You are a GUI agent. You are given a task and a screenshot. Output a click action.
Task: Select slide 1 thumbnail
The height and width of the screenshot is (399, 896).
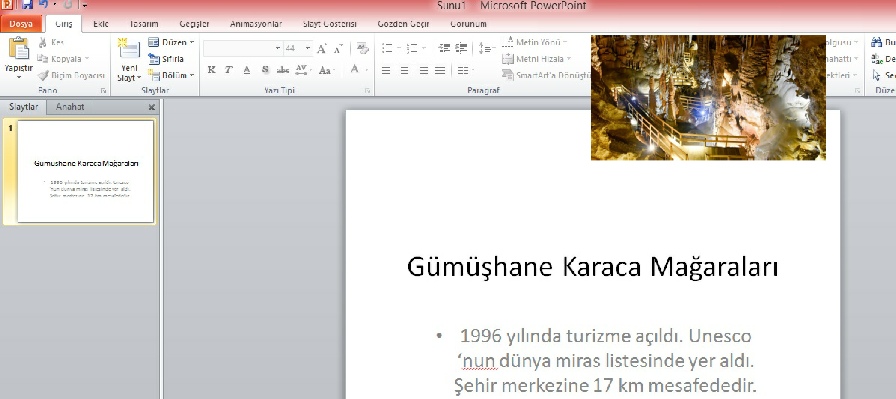click(86, 171)
